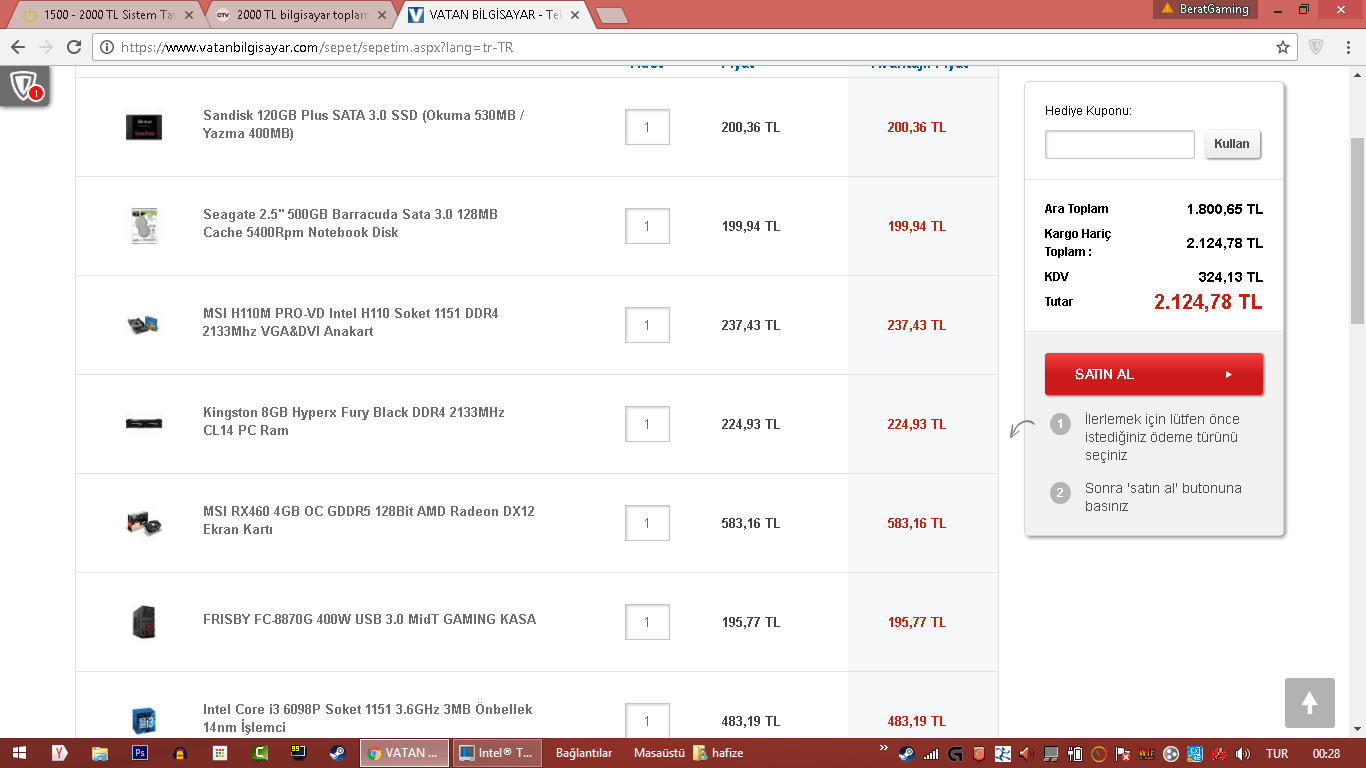The width and height of the screenshot is (1366, 768).
Task: Open the Bağlantılar taskbar toolbar
Action: [584, 753]
